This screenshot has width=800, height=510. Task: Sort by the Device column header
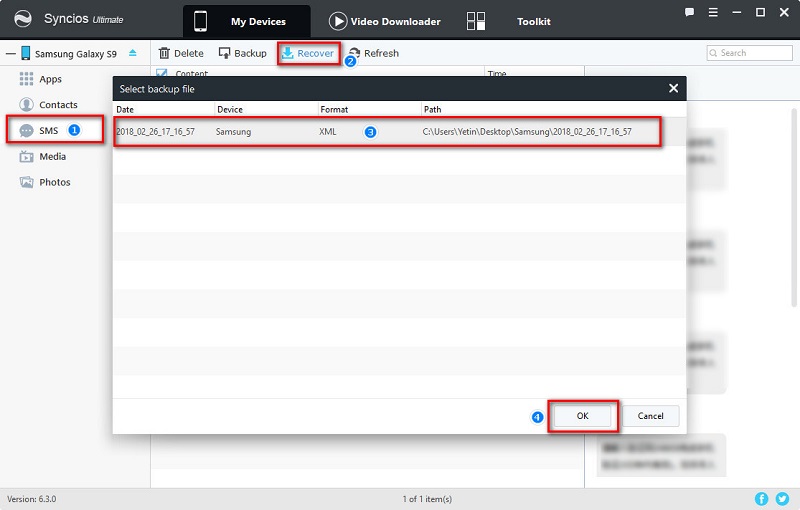266,109
